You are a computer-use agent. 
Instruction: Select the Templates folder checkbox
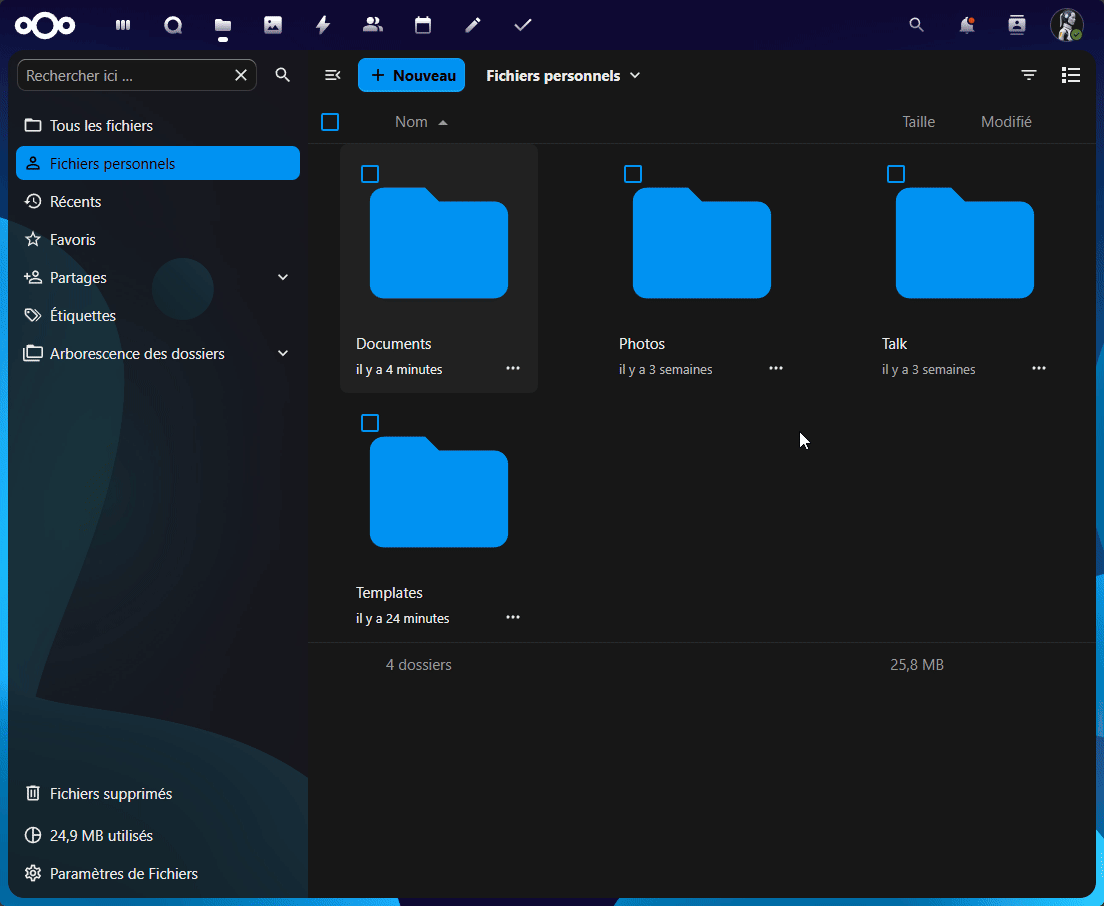coord(370,423)
